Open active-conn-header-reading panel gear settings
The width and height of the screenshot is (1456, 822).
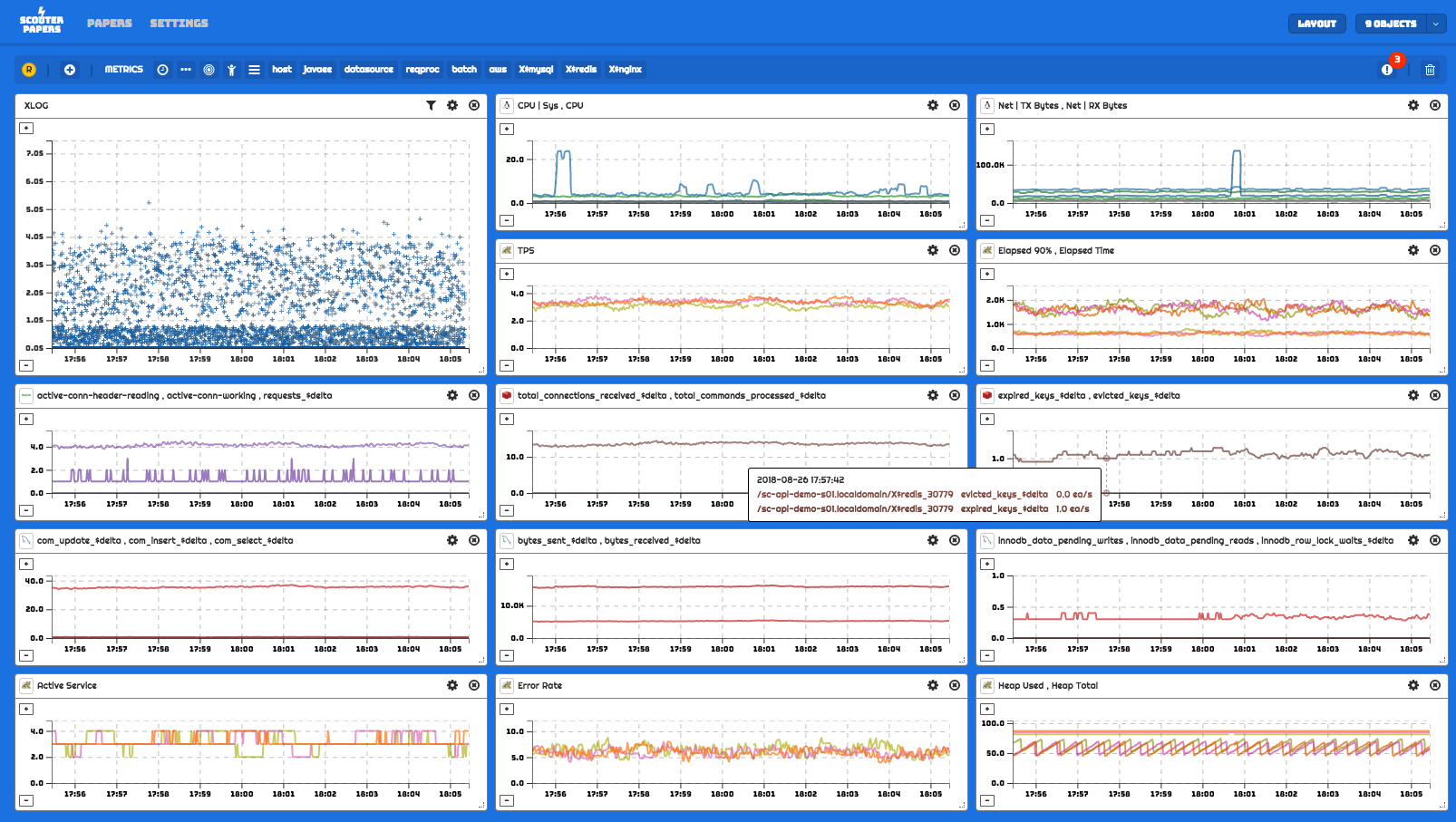(452, 395)
